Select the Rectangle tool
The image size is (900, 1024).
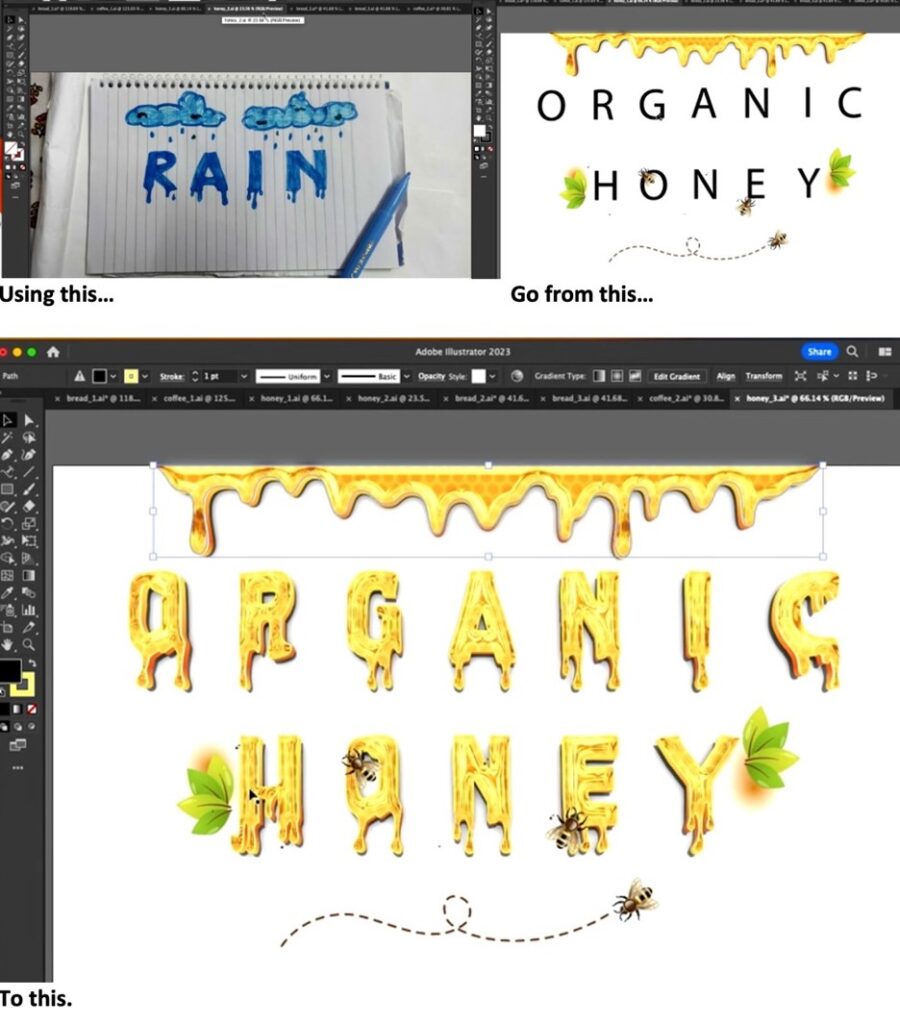(x=8, y=488)
